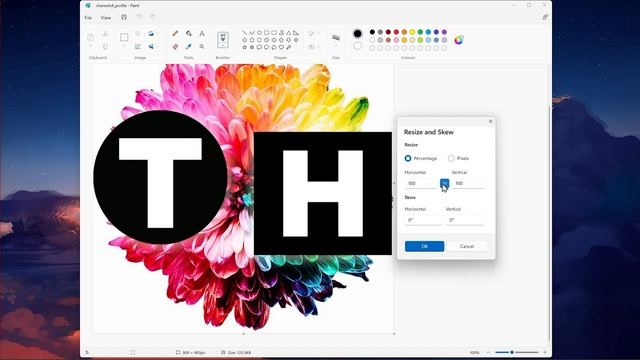Click the share icon at top right

545,17
